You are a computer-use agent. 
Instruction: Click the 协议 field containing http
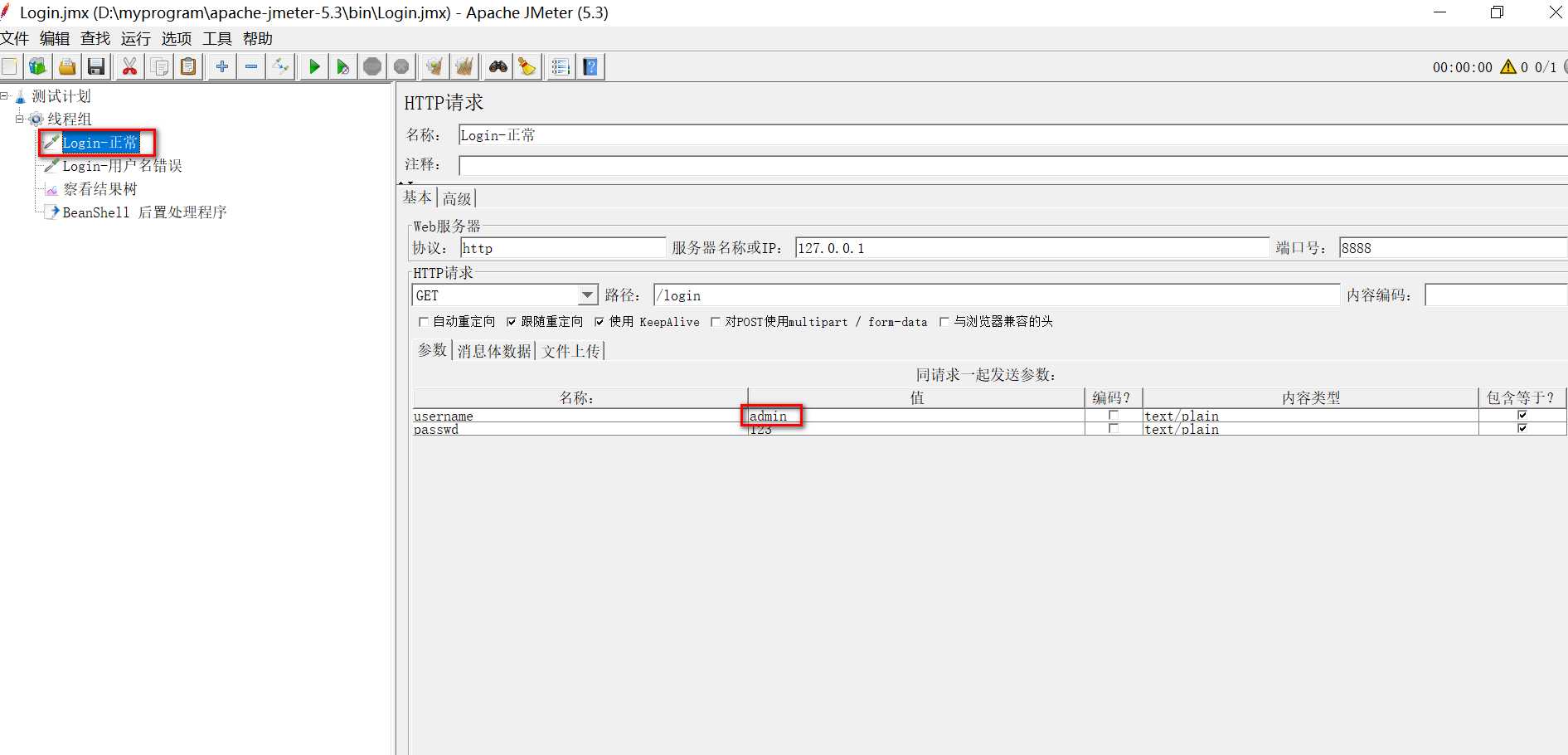(x=563, y=248)
